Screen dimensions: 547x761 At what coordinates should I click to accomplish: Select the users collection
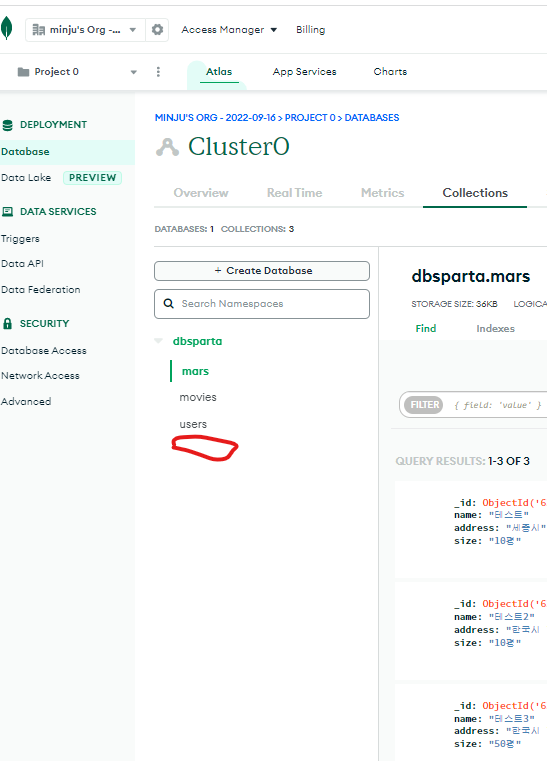coord(193,424)
